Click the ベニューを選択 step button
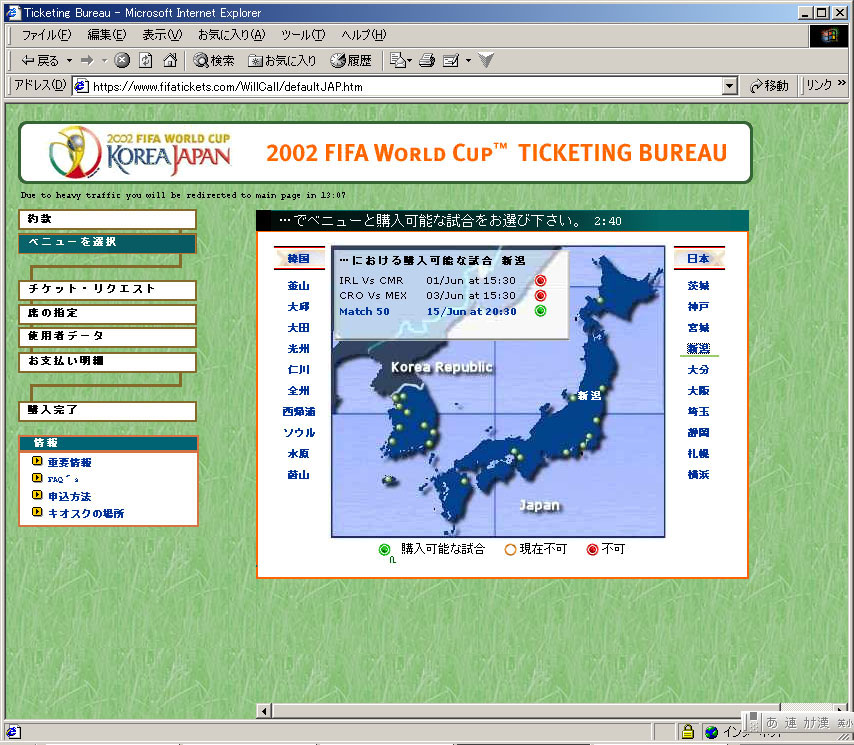Viewport: 854px width, 745px height. pyautogui.click(x=107, y=243)
